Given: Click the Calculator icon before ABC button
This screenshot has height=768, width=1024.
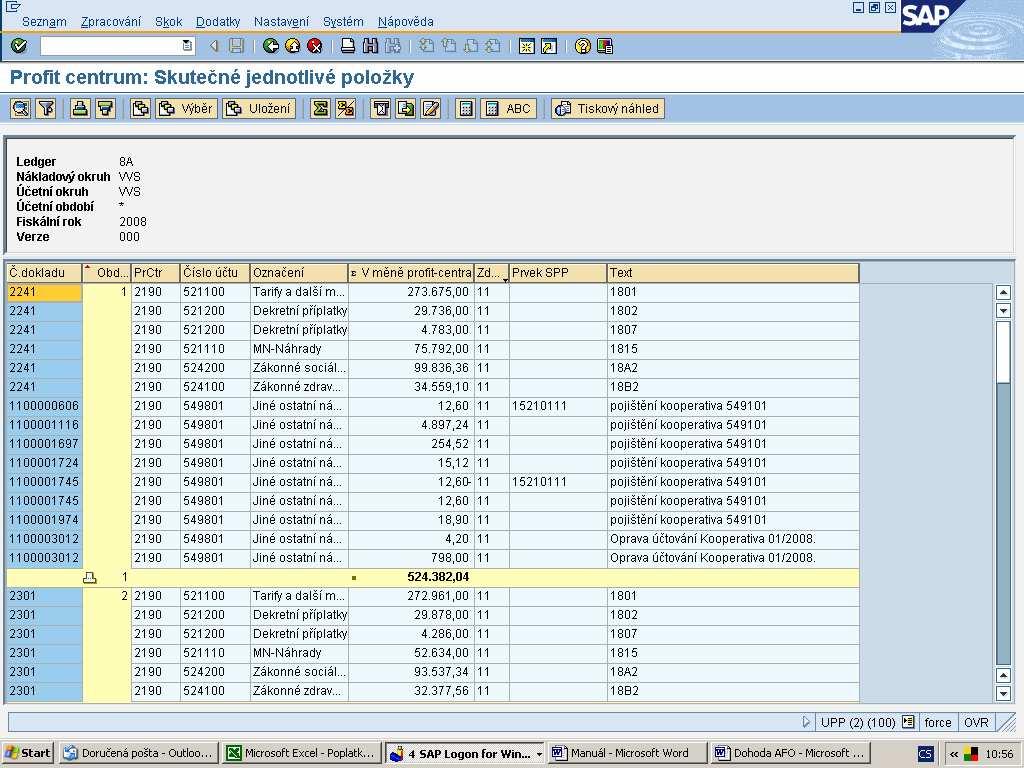Looking at the screenshot, I should pos(465,108).
